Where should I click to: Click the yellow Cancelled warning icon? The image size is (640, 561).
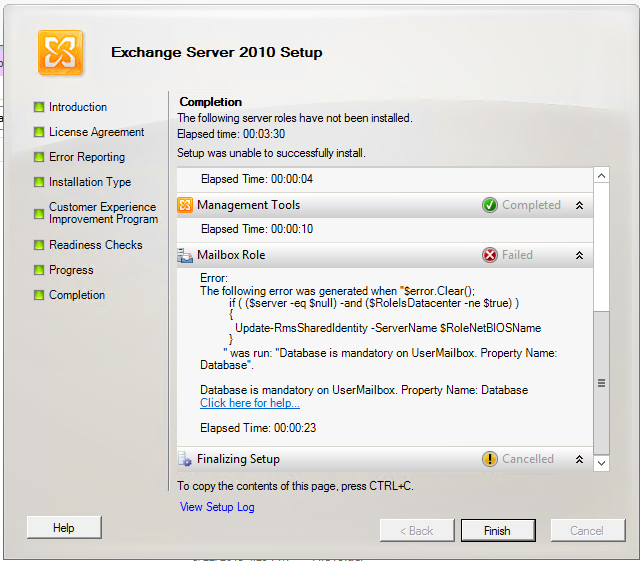point(489,459)
